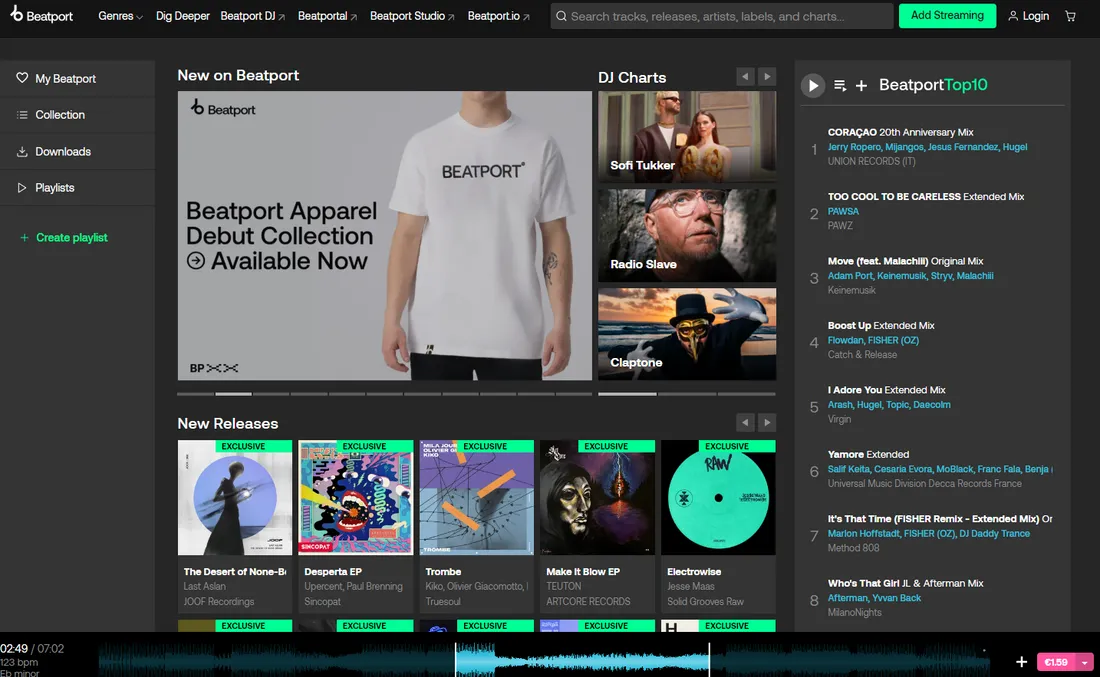1100x677 pixels.
Task: Open Playlists in the sidebar
Action: coord(77,187)
